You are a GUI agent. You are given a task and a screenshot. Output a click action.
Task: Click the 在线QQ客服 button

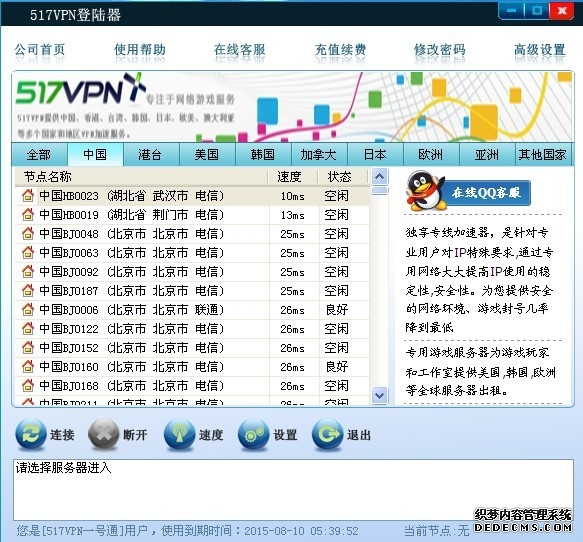pos(487,193)
